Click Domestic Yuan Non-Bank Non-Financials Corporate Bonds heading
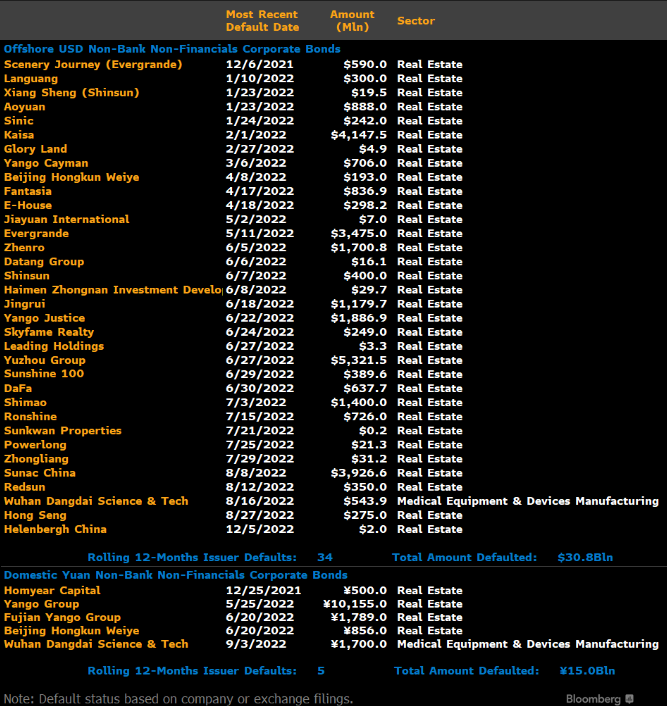This screenshot has width=667, height=706. (x=176, y=575)
